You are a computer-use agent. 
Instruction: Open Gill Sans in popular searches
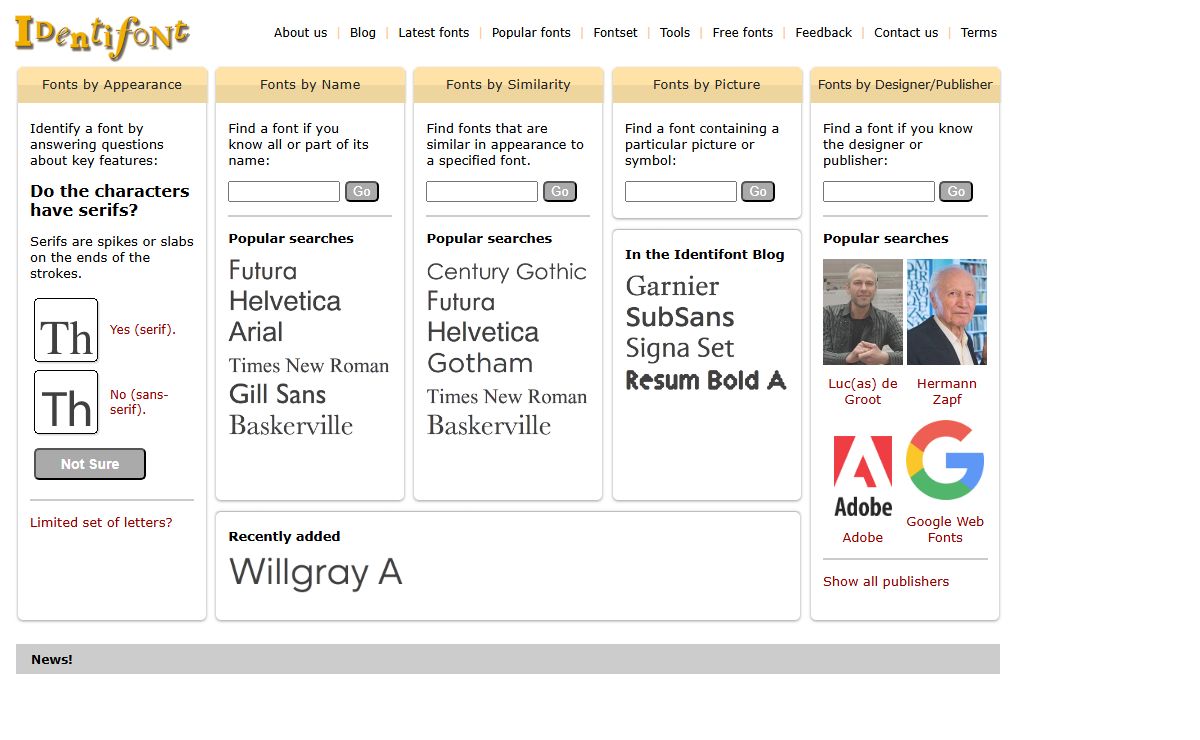click(278, 395)
